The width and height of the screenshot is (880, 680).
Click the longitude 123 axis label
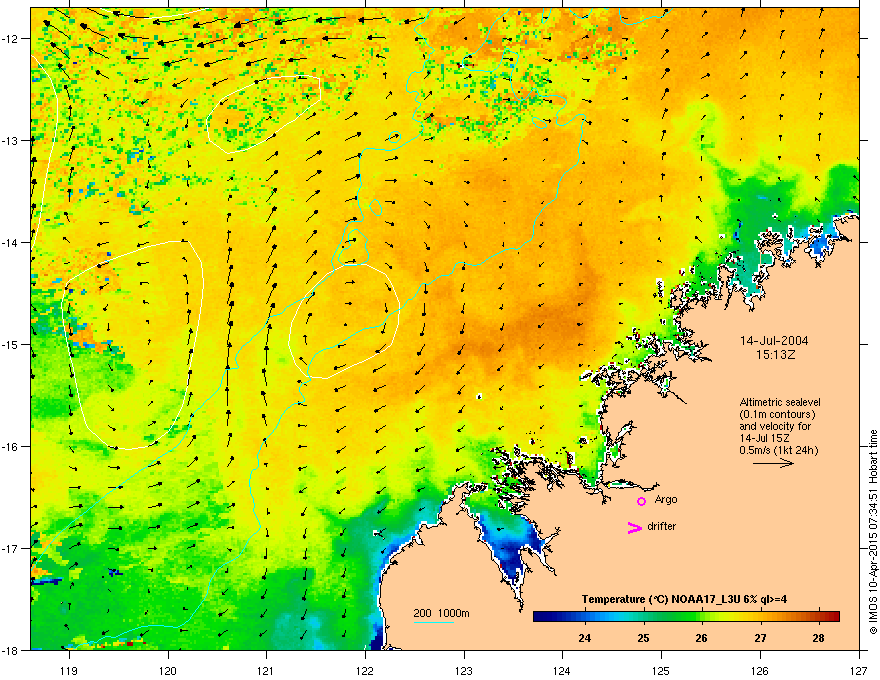pyautogui.click(x=464, y=670)
